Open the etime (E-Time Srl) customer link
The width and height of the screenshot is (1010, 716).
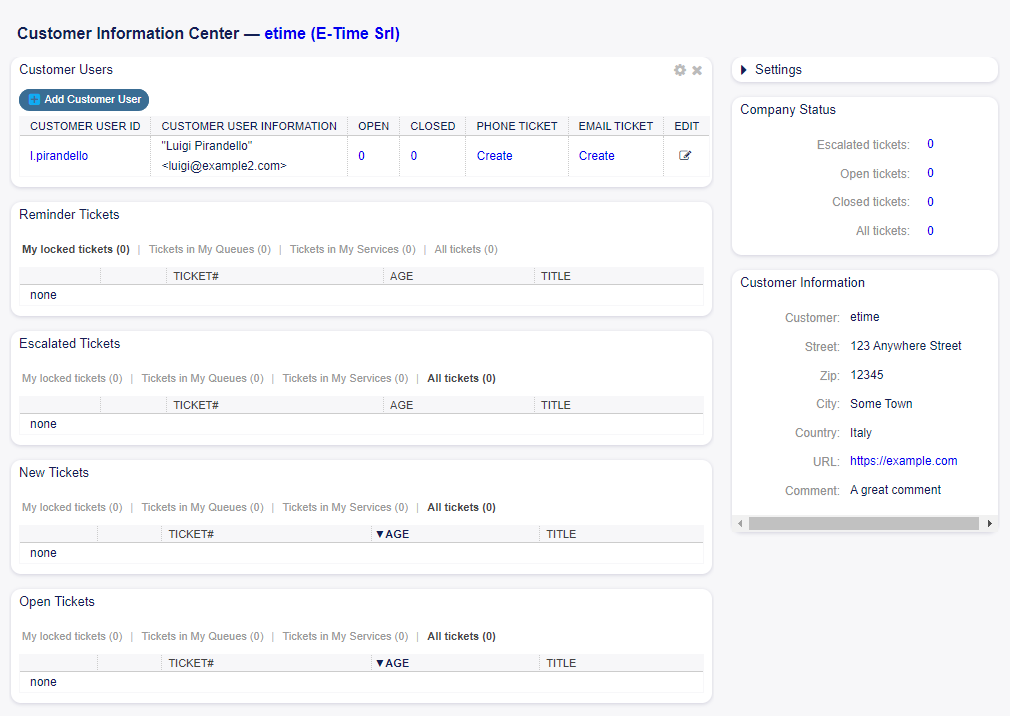(x=331, y=33)
